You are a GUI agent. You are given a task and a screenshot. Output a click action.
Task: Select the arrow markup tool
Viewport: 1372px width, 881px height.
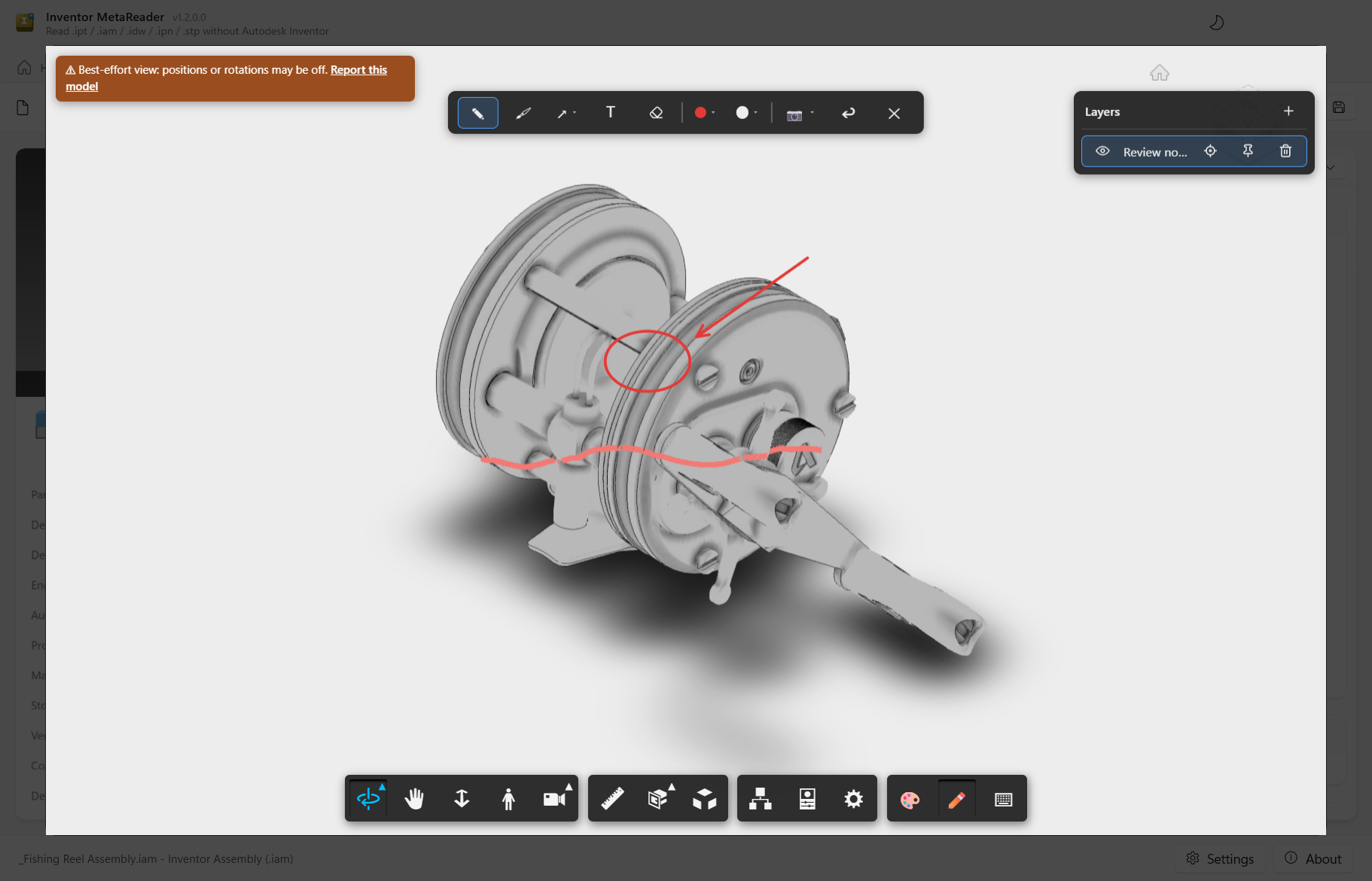click(x=562, y=113)
